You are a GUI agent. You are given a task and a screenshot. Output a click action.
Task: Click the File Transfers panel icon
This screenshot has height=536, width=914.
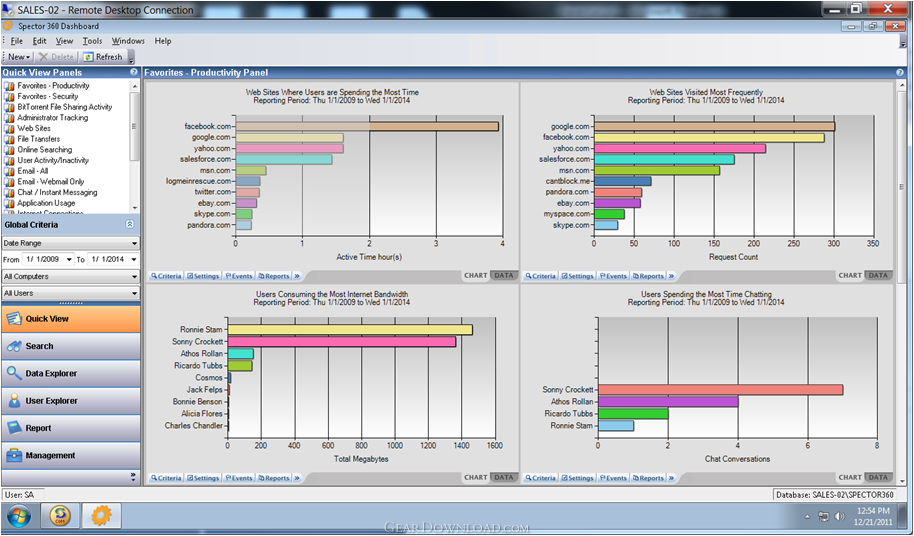tap(9, 139)
